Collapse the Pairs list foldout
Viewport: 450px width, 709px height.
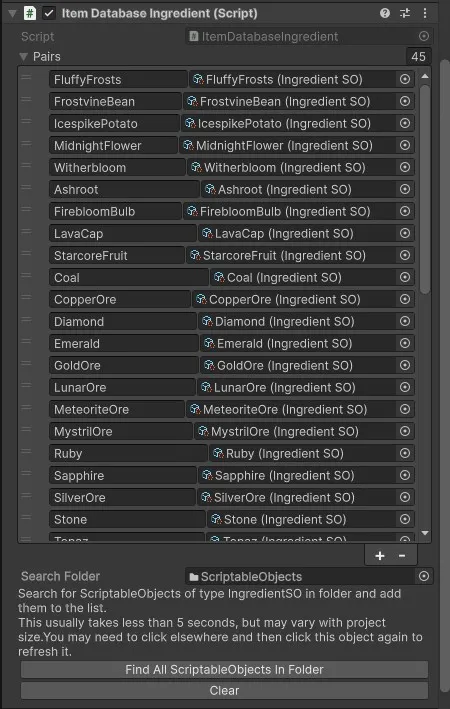point(23,57)
